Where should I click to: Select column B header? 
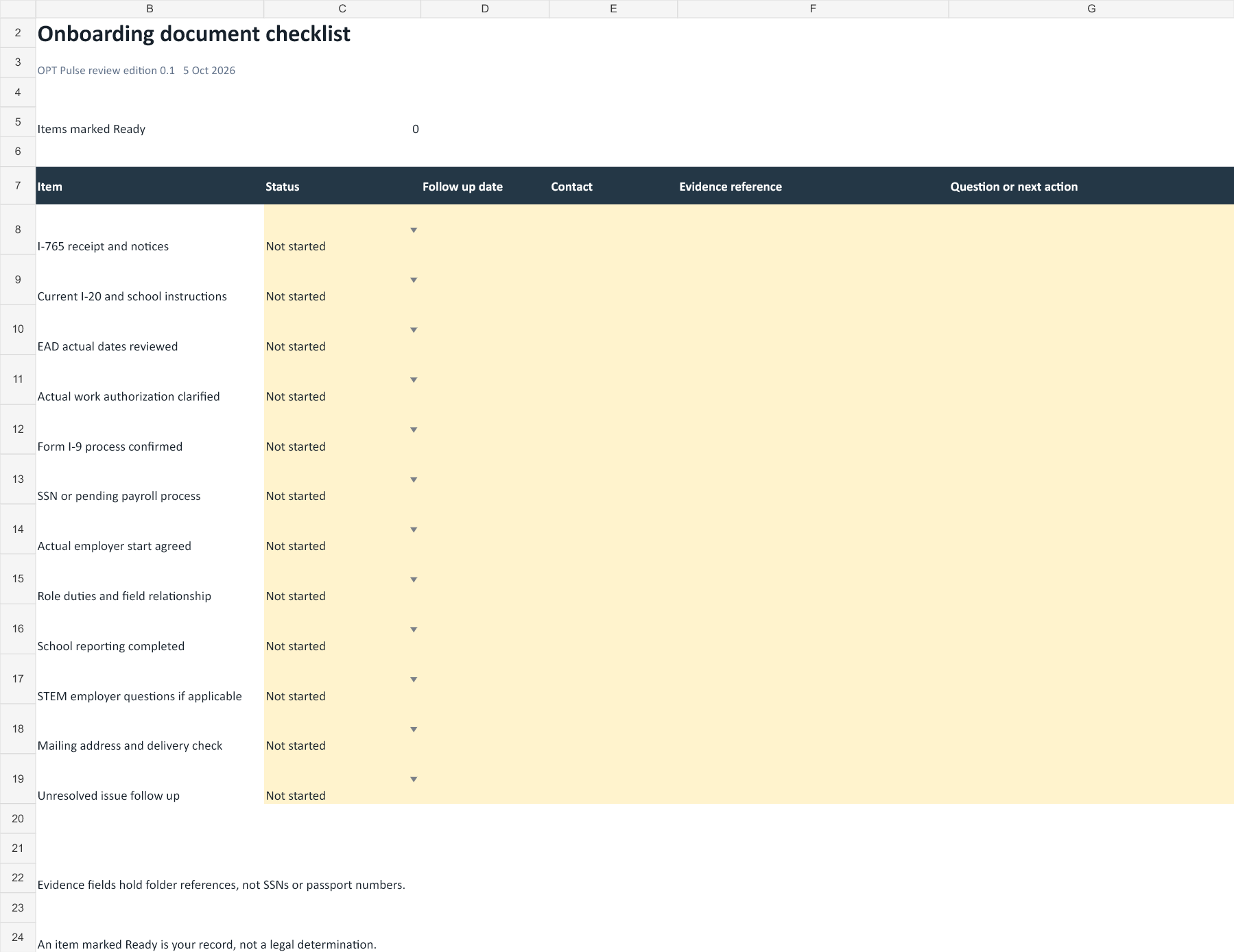tap(150, 9)
